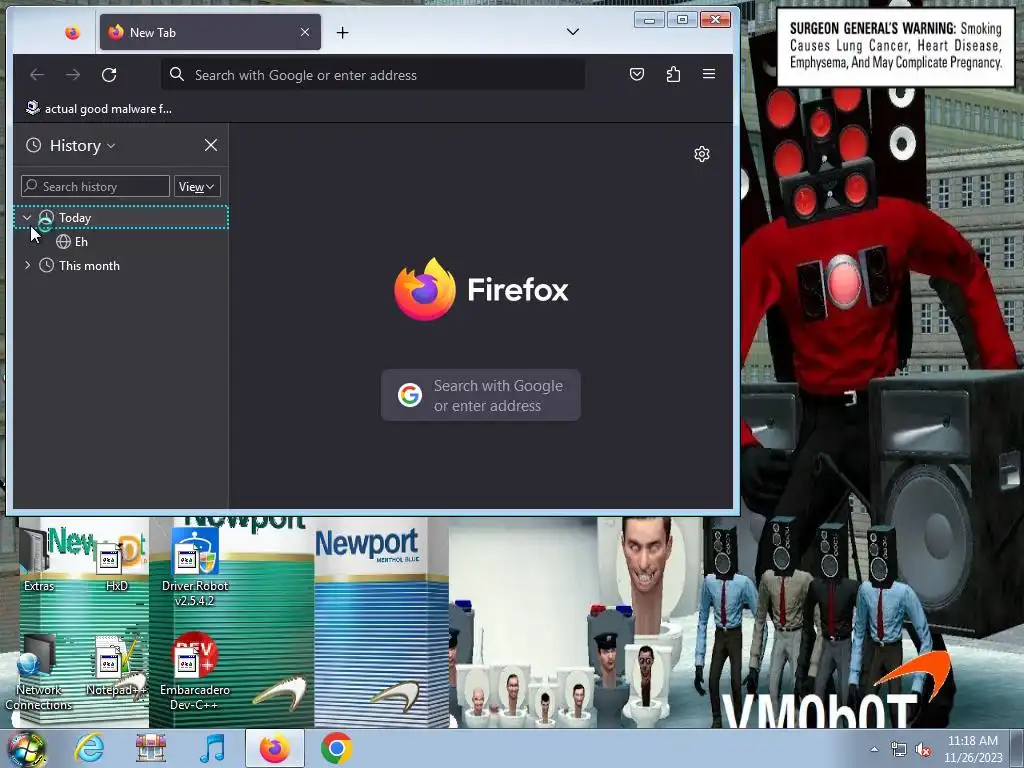Show hidden system tray icons
The image size is (1024, 768).
(874, 749)
